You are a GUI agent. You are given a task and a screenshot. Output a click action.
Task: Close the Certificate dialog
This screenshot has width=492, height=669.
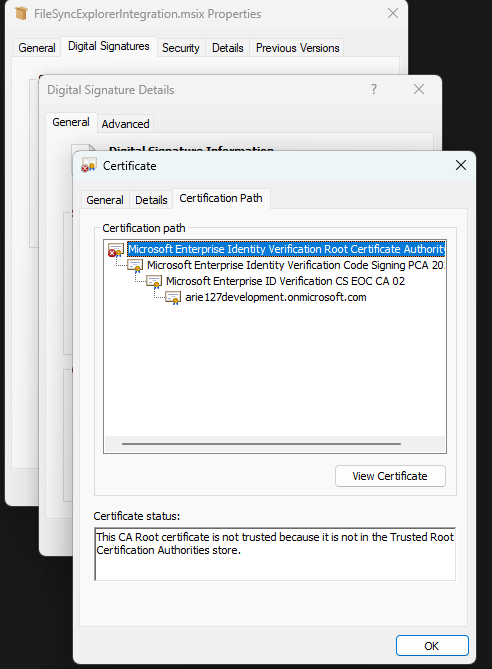click(460, 166)
